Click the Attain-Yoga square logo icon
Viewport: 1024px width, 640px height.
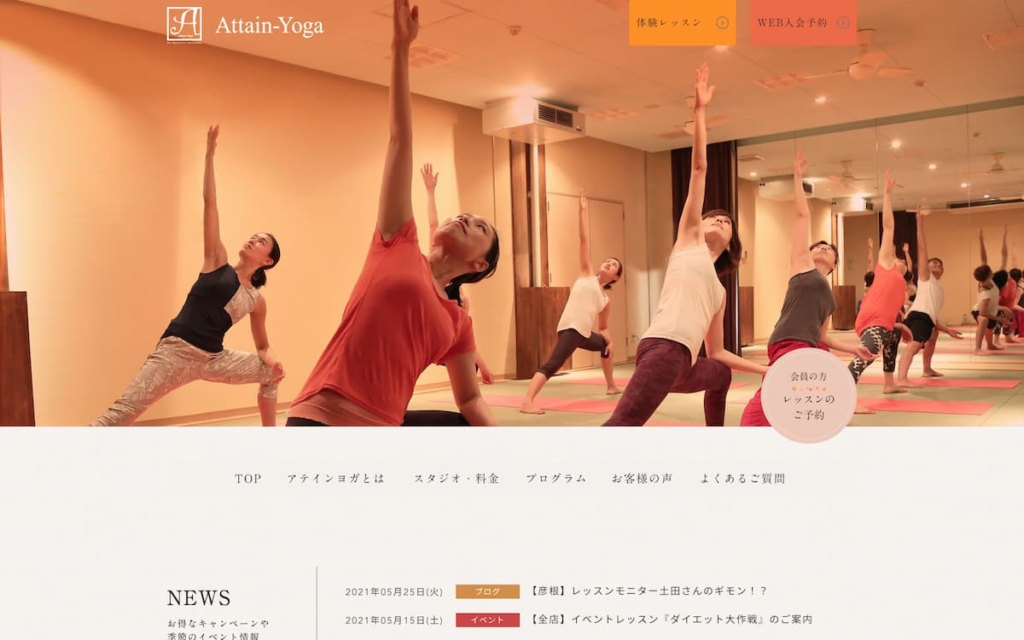click(184, 24)
